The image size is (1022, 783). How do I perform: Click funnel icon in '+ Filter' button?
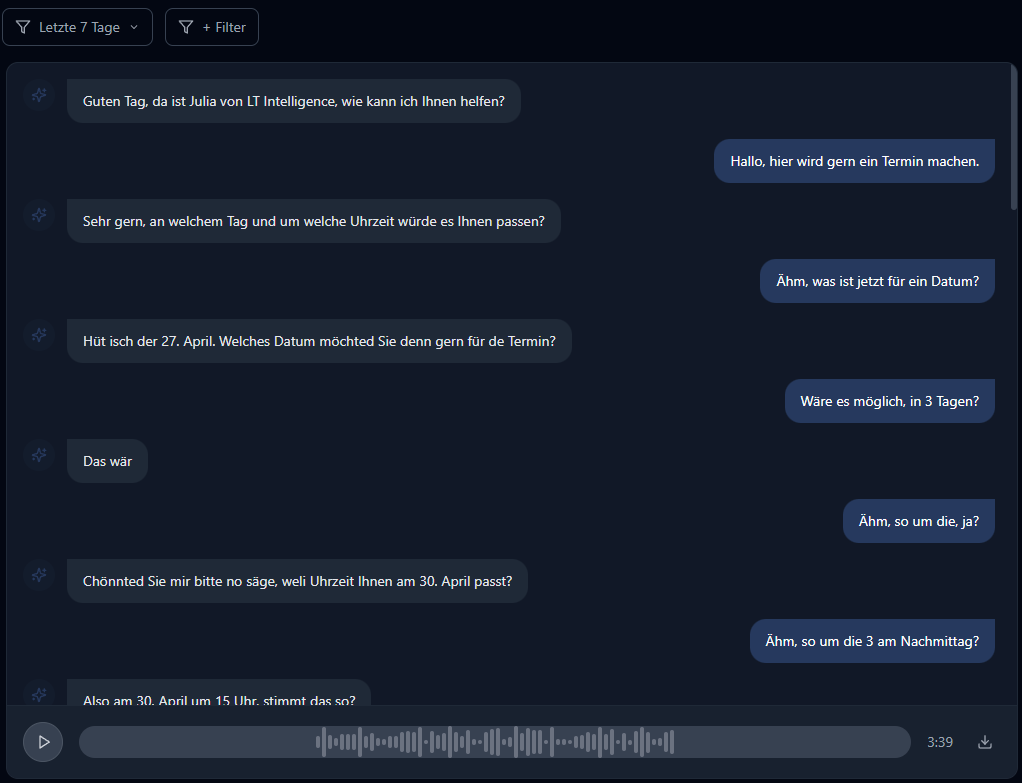[186, 27]
